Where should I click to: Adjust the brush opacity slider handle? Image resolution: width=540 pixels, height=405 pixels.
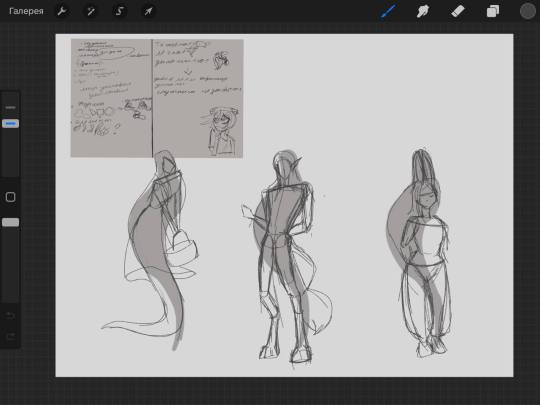tap(10, 222)
